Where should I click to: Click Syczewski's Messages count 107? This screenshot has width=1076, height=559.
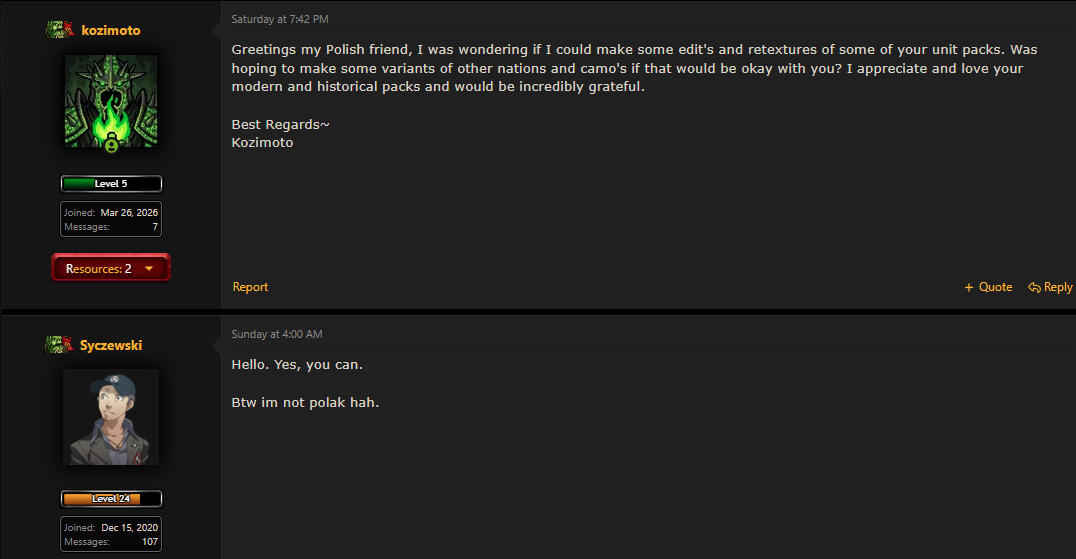pos(150,542)
